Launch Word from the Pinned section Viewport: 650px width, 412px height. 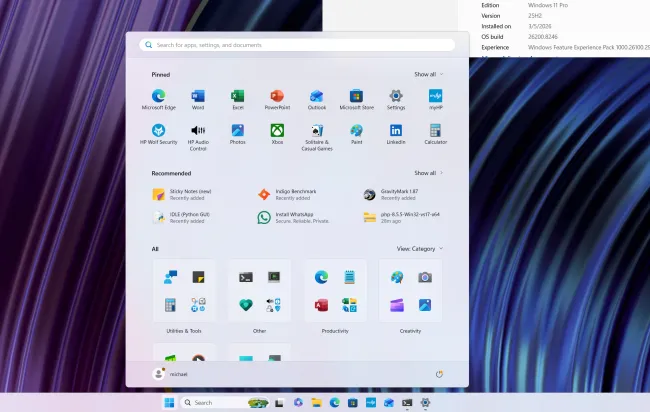coord(198,99)
